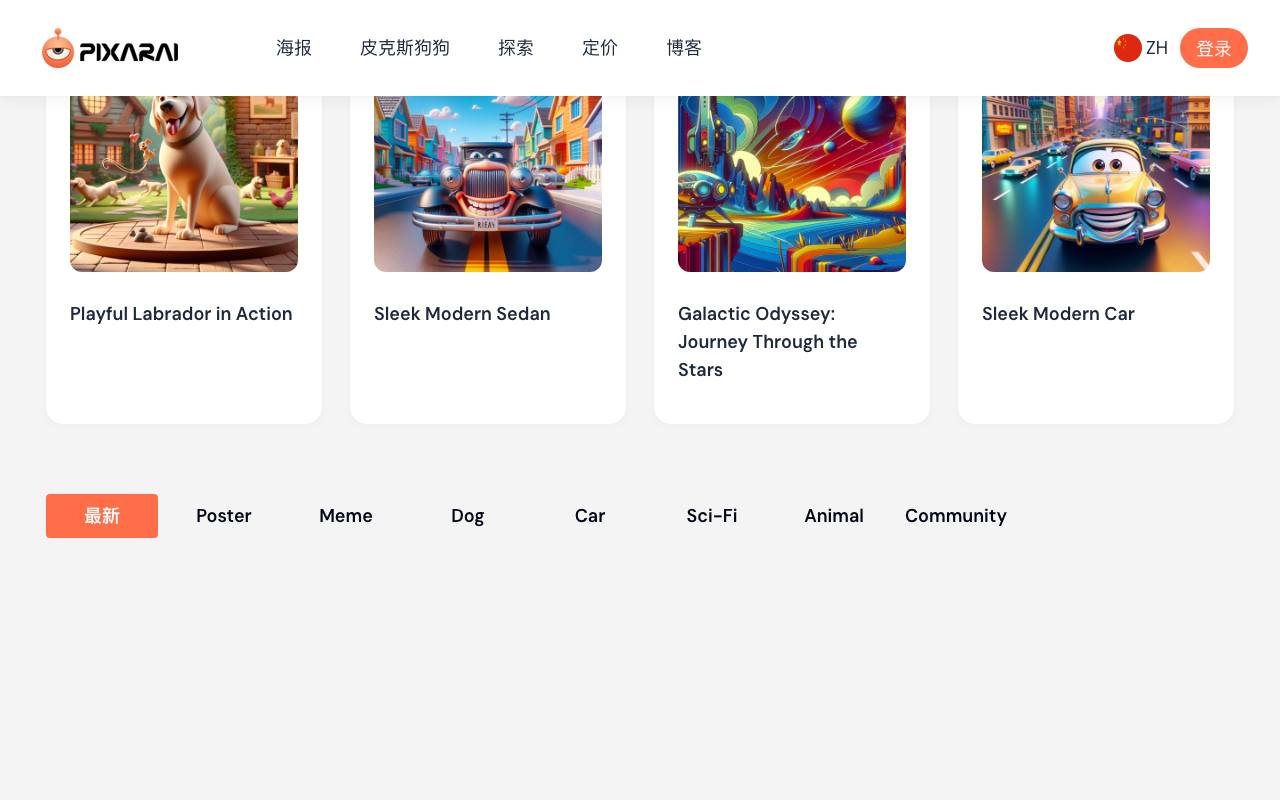Viewport: 1280px width, 800px height.
Task: Open the 定价 pricing page
Action: tap(600, 48)
